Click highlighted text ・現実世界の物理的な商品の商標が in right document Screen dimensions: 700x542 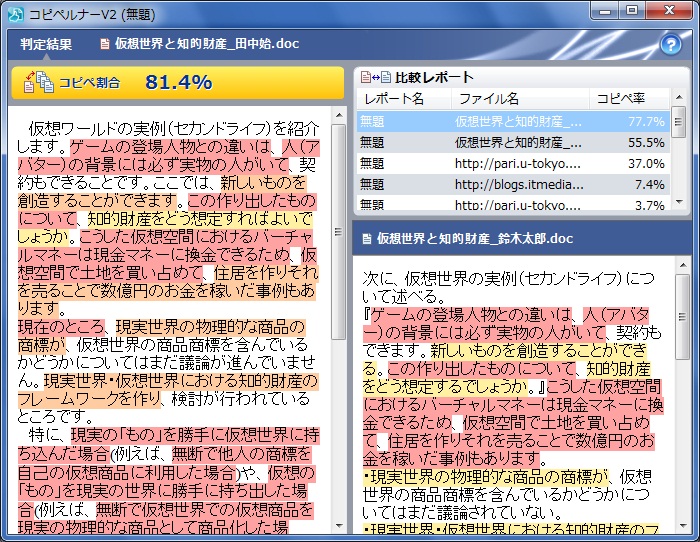(486, 477)
